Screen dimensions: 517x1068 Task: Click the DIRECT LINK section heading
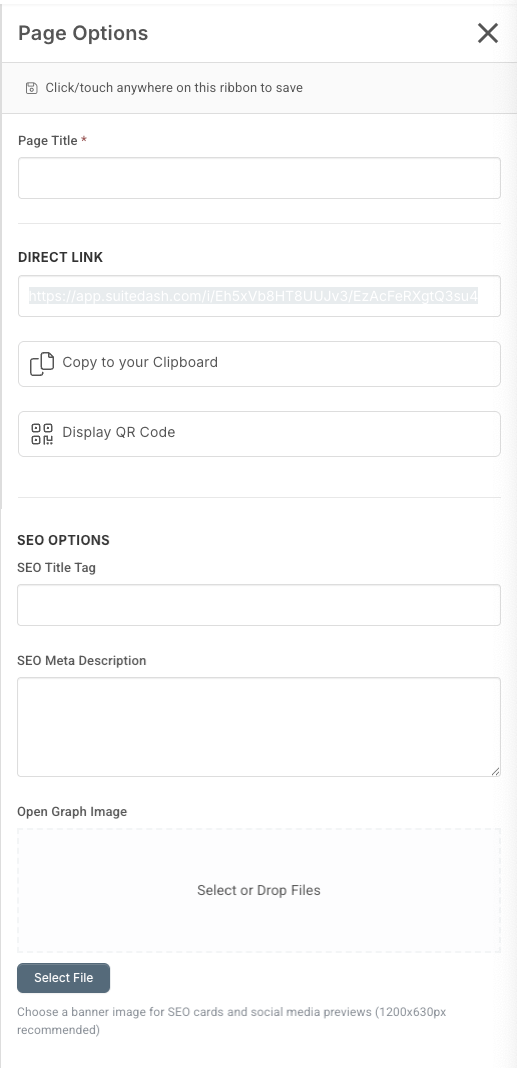(x=61, y=257)
